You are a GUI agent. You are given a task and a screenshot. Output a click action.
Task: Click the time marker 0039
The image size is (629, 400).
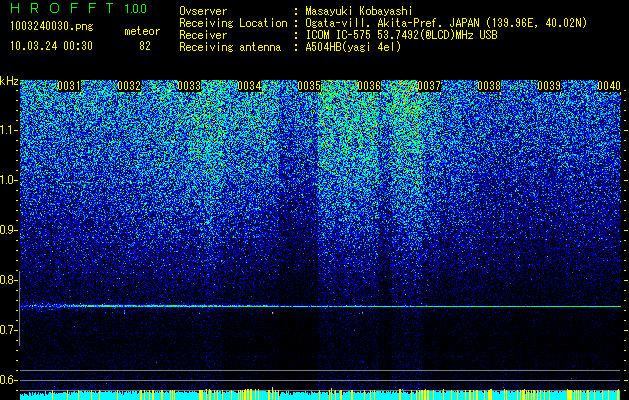(549, 86)
